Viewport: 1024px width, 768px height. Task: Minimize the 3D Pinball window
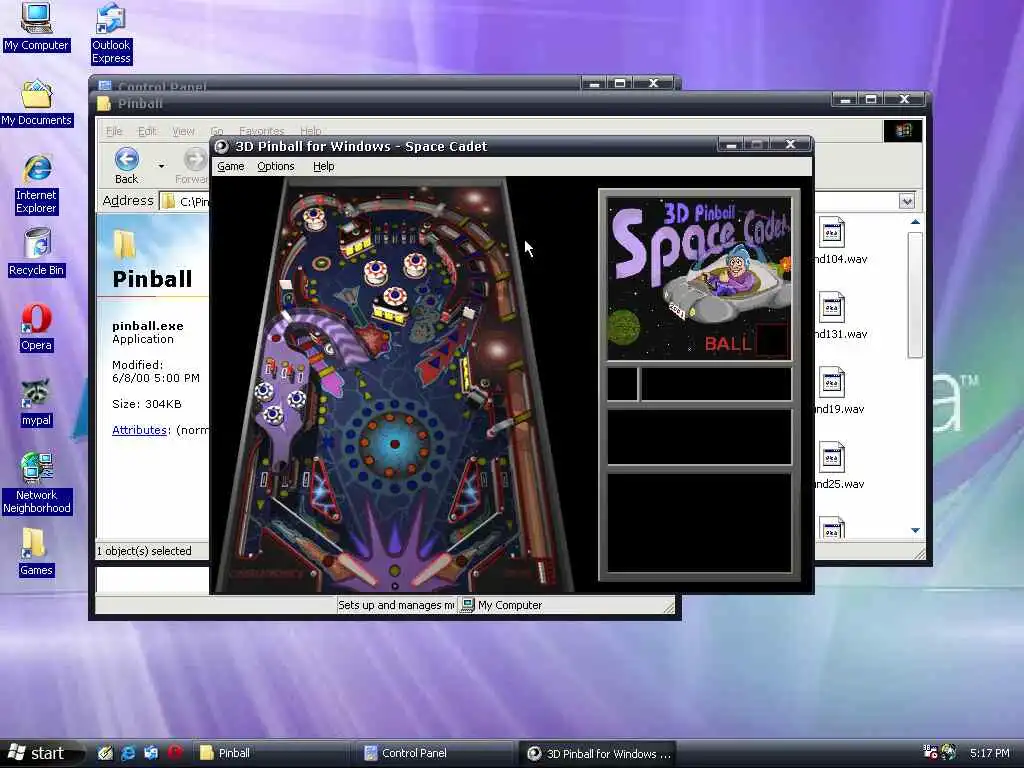pyautogui.click(x=731, y=145)
